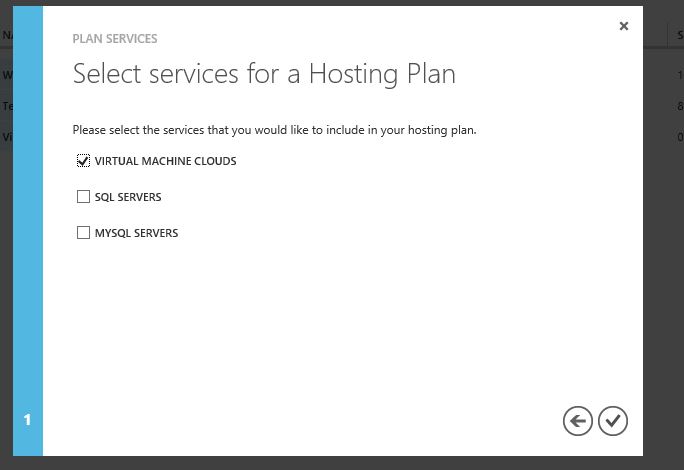Click the dimmed value 0 at right edge
The width and height of the screenshot is (684, 470).
tap(680, 137)
